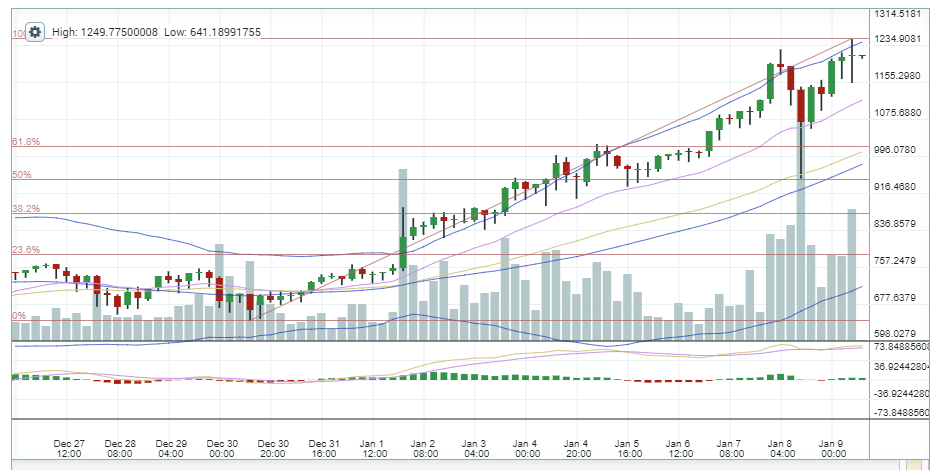Click the Jan 8 04:00 time label

[781, 449]
